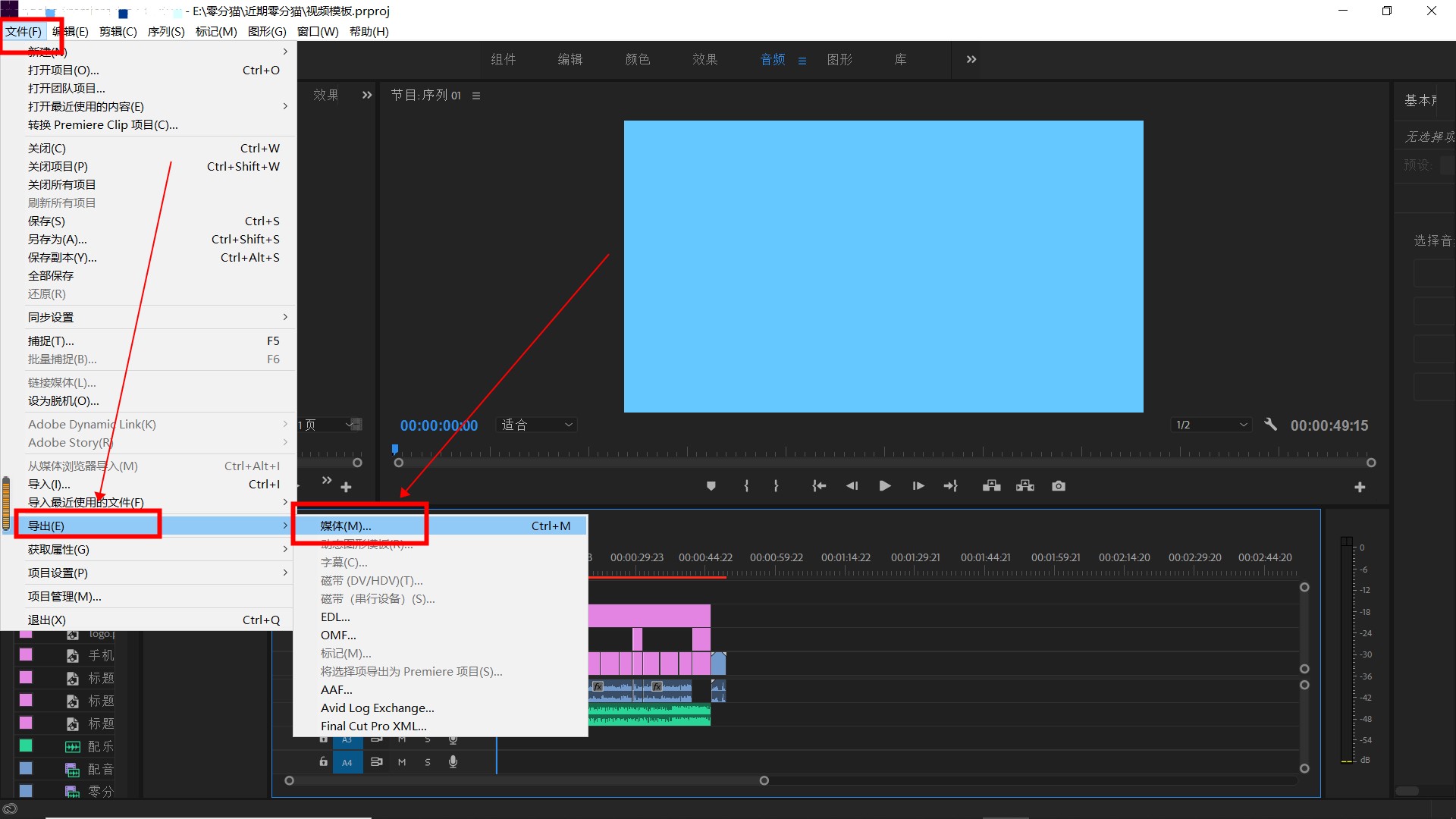Enable voice-over record on A4 track
The width and height of the screenshot is (1456, 819).
(453, 762)
